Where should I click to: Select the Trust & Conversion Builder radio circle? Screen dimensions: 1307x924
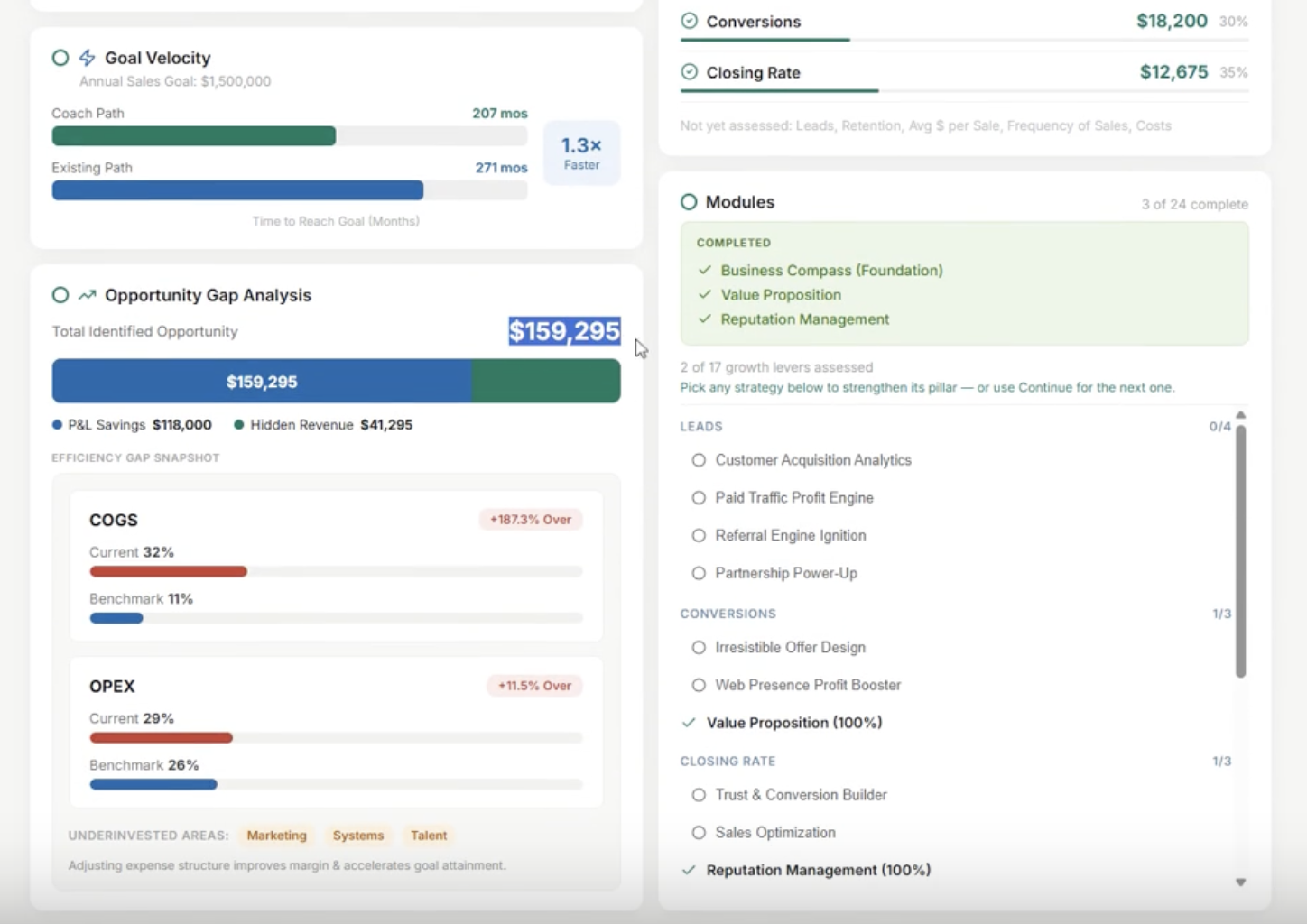point(699,795)
